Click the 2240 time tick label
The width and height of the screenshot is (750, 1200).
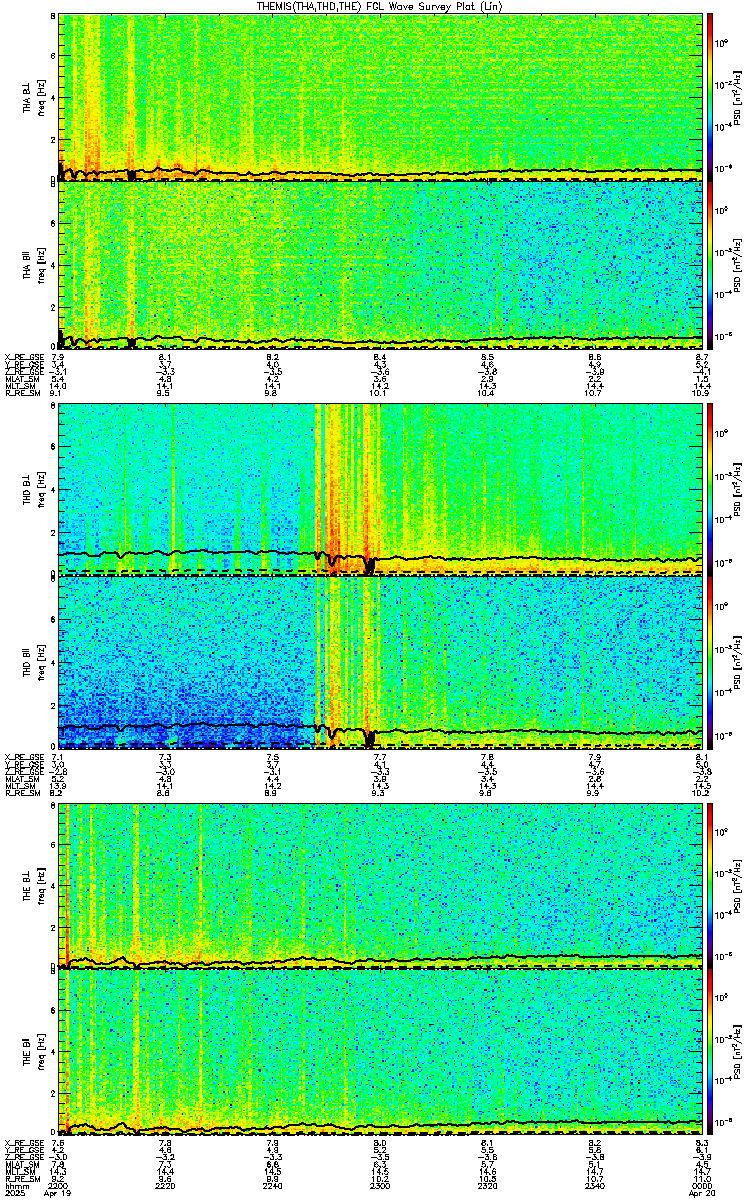click(x=273, y=1186)
